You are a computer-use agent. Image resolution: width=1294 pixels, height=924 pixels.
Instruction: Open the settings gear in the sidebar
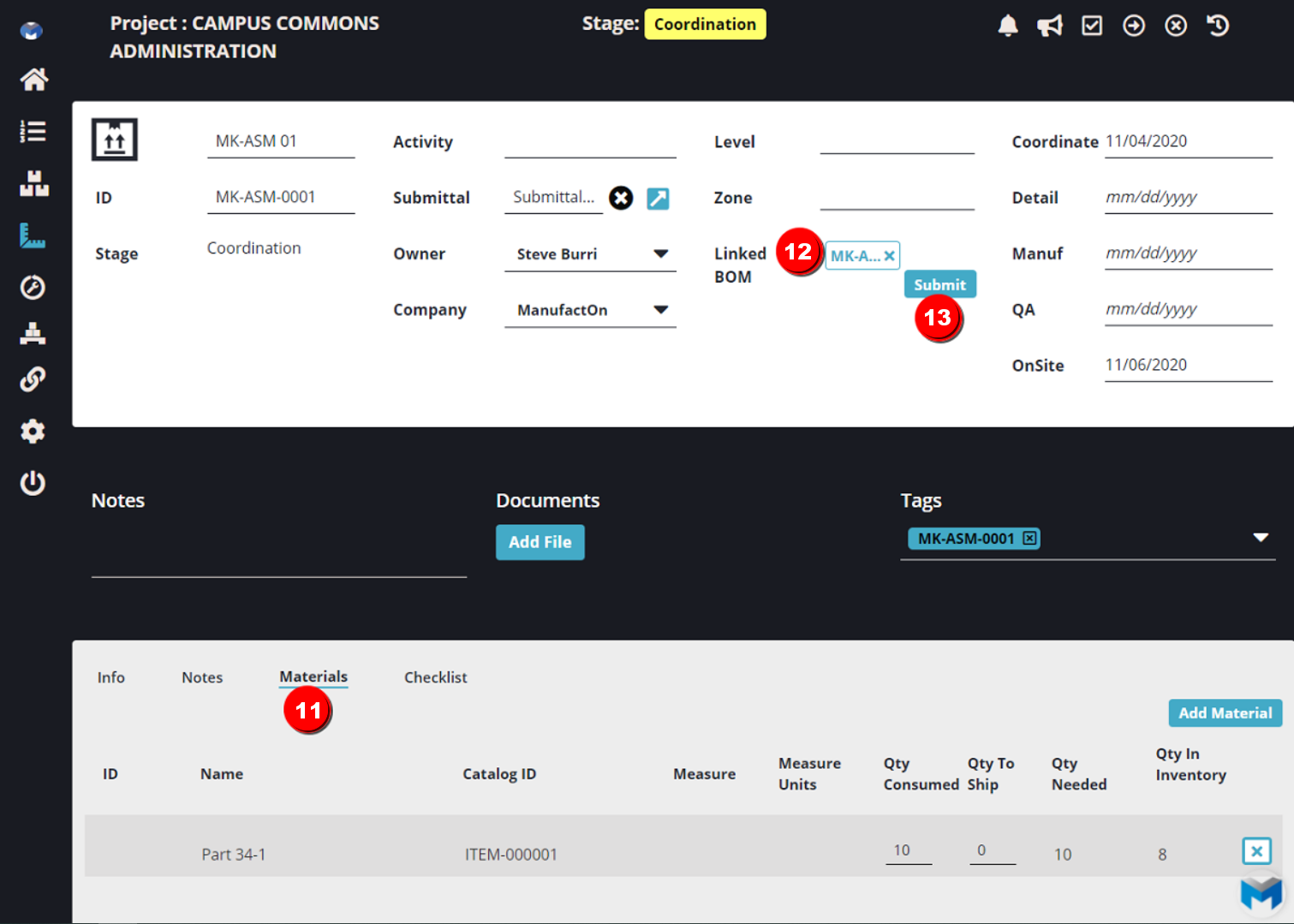coord(33,431)
